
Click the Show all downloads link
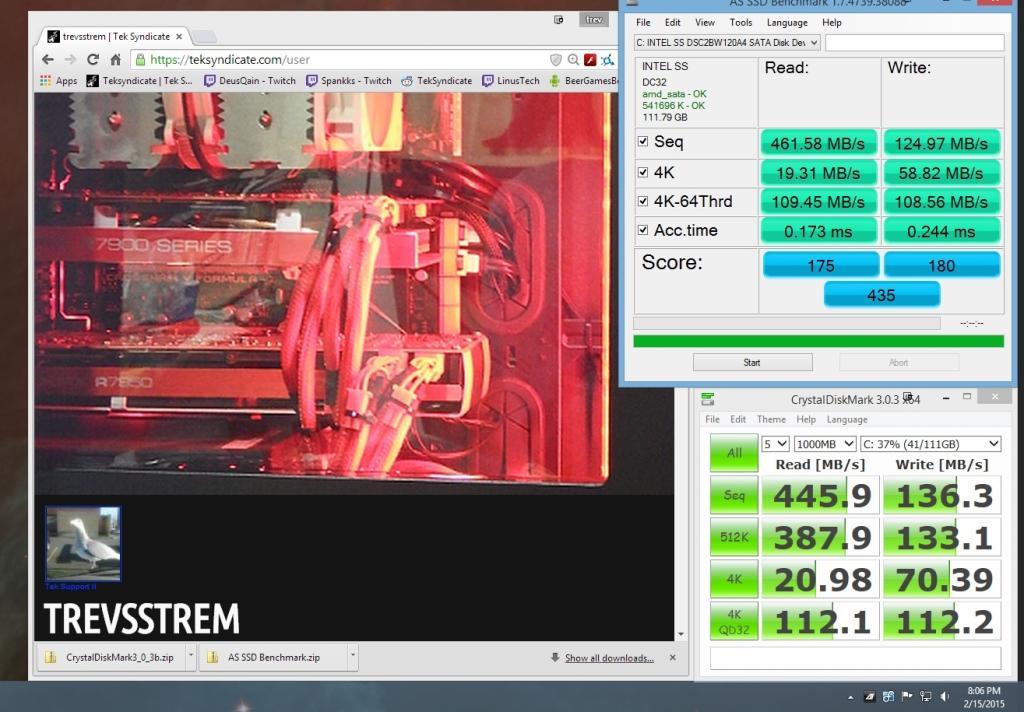coord(609,658)
